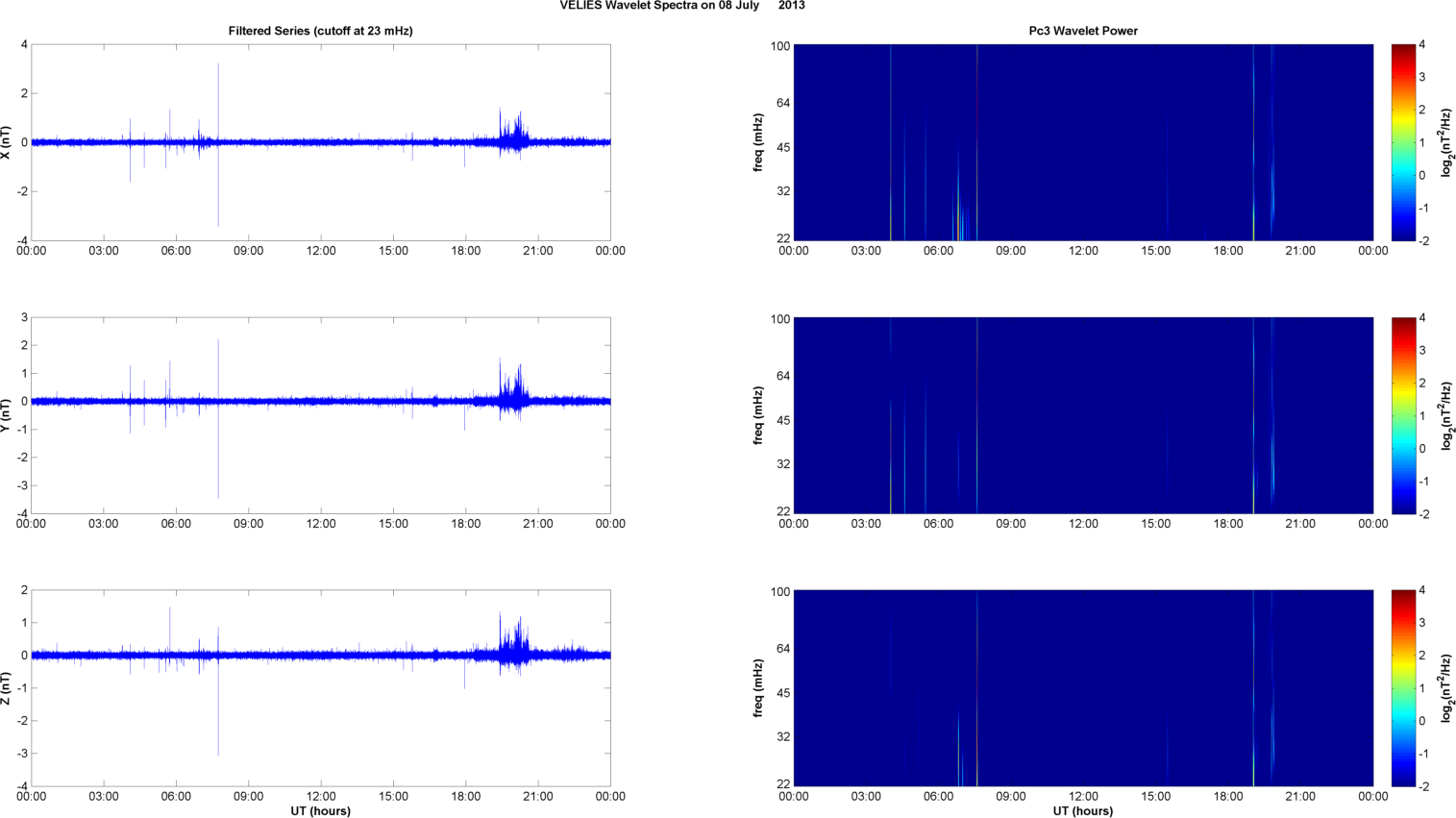
Task: Click the 09:00 tick under the X series plot
Action: coord(249,251)
